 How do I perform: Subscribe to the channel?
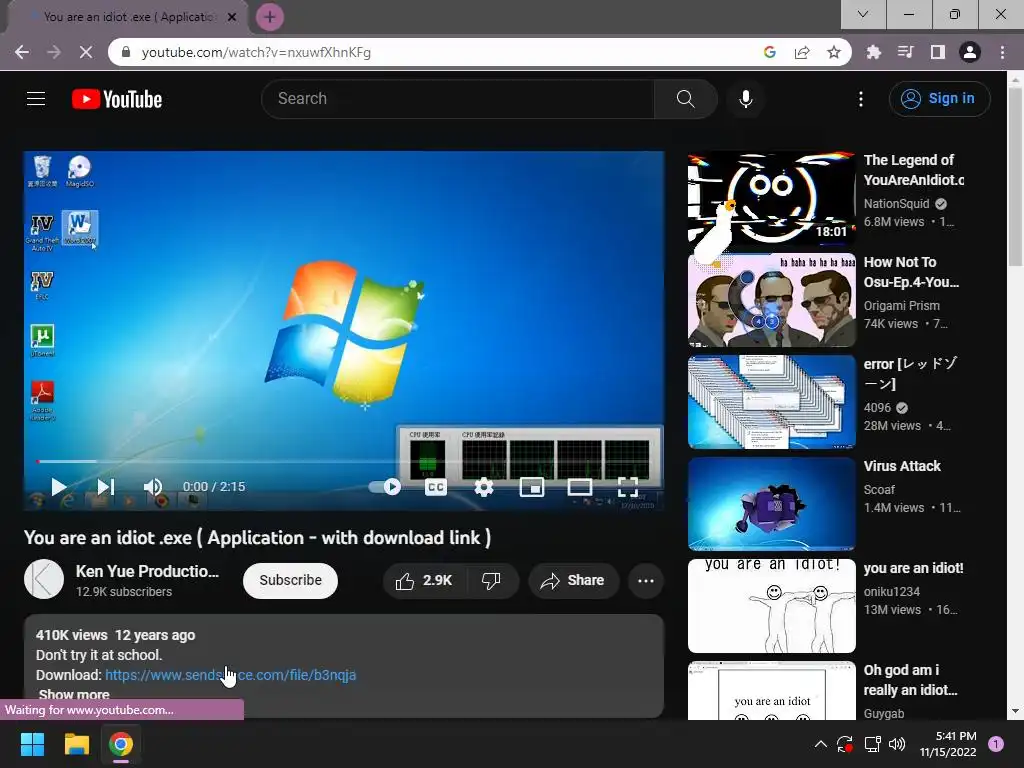(x=291, y=580)
